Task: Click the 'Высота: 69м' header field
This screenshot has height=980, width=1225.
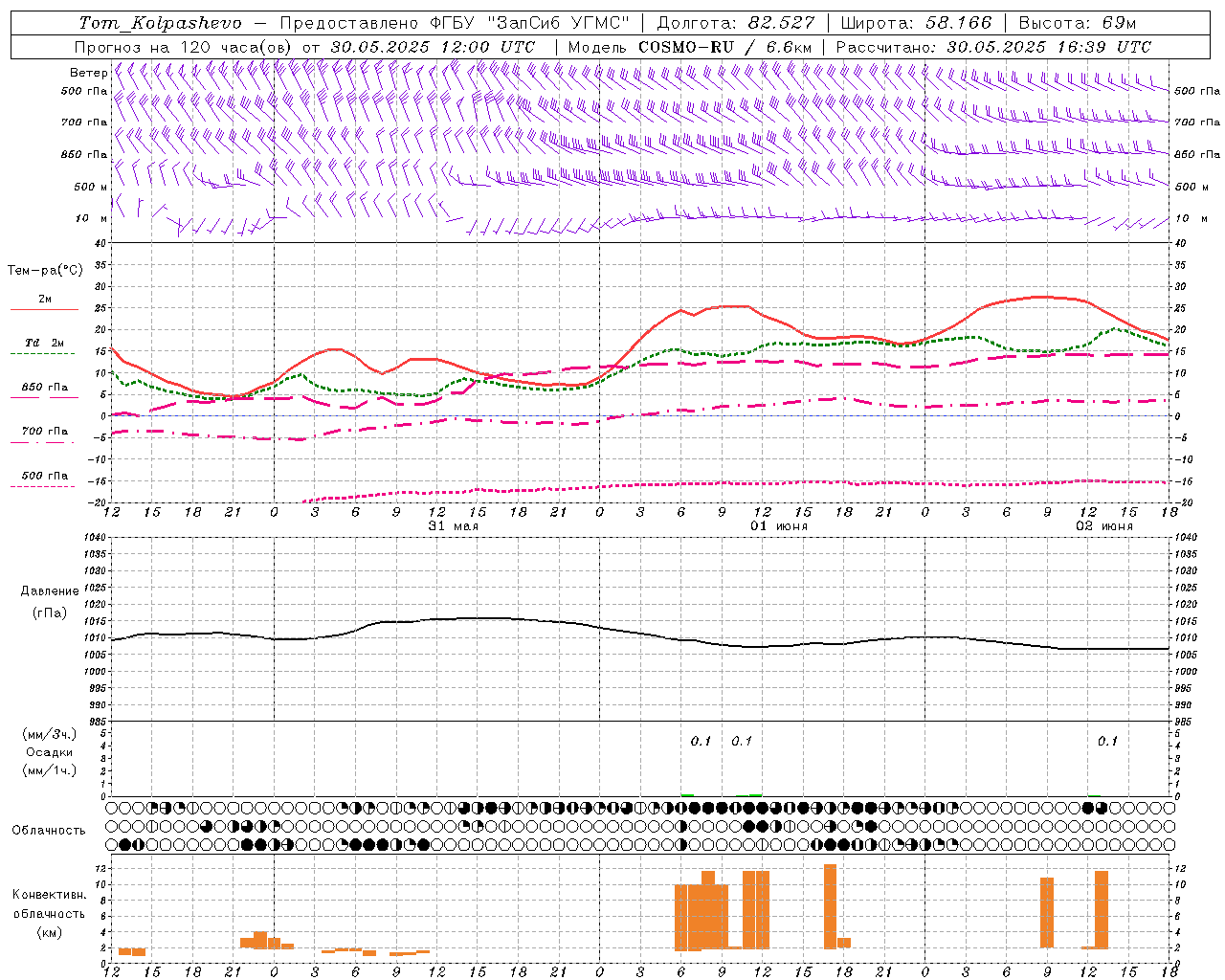Action: coord(1078,22)
